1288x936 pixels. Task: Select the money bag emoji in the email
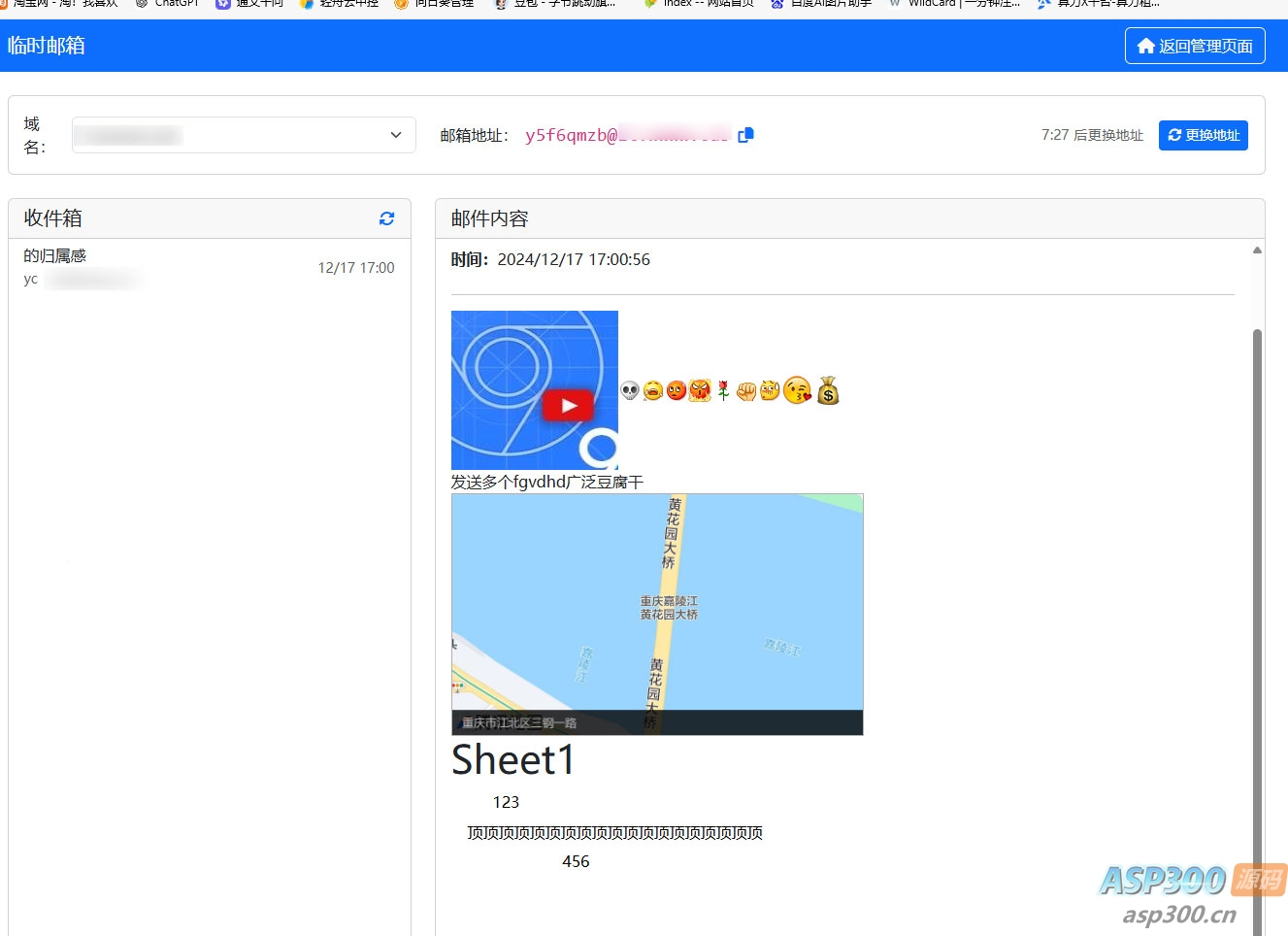828,391
